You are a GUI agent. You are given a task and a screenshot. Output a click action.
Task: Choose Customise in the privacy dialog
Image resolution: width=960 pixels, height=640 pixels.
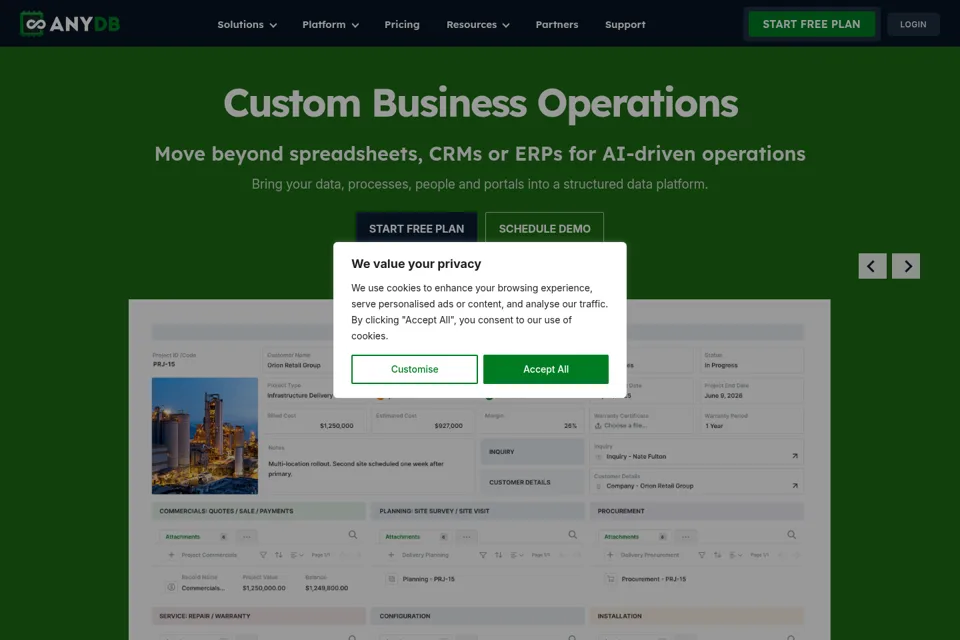click(x=414, y=369)
